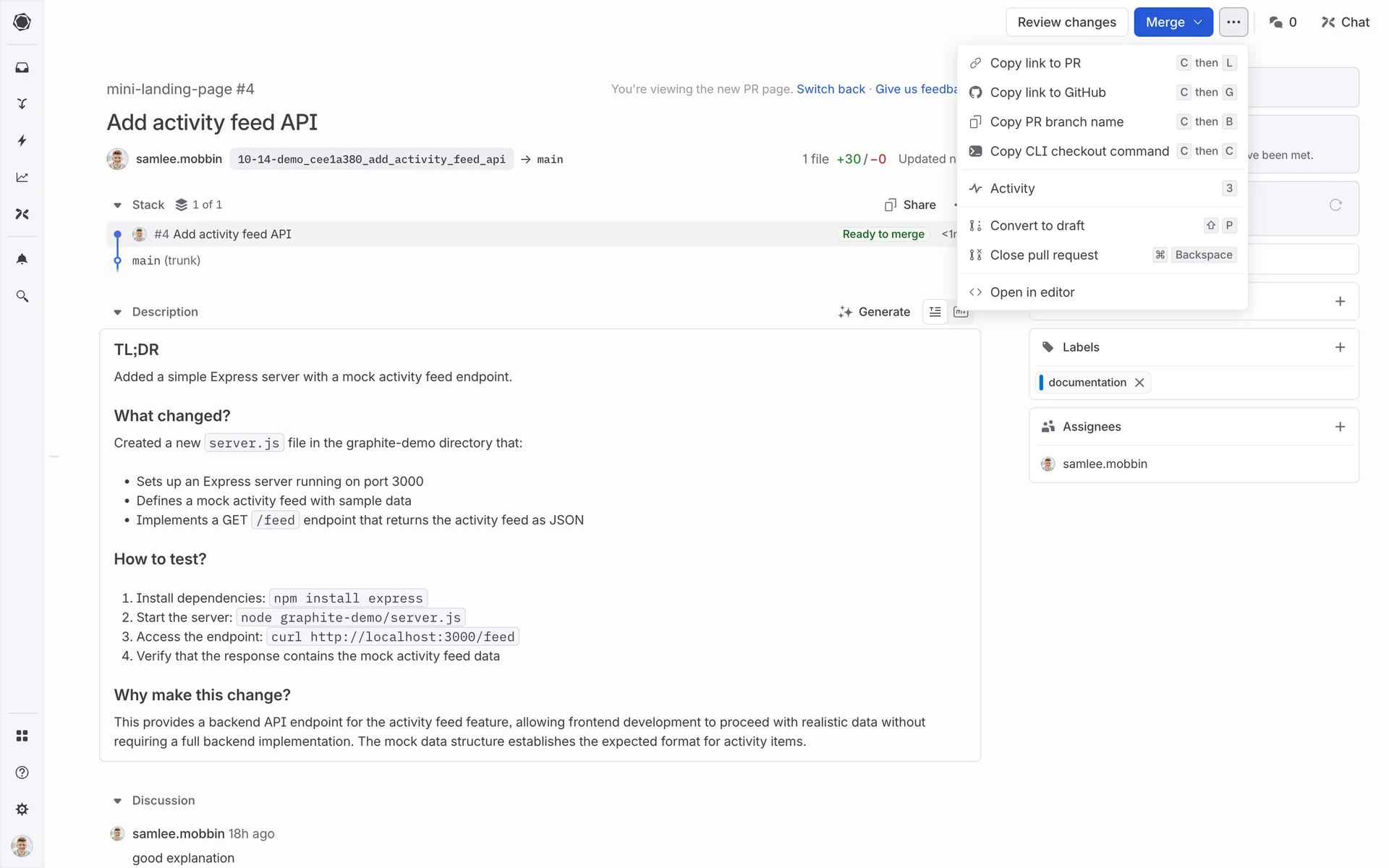Open the inbox icon in sidebar
Screen dimensions: 1389x868
(22, 67)
